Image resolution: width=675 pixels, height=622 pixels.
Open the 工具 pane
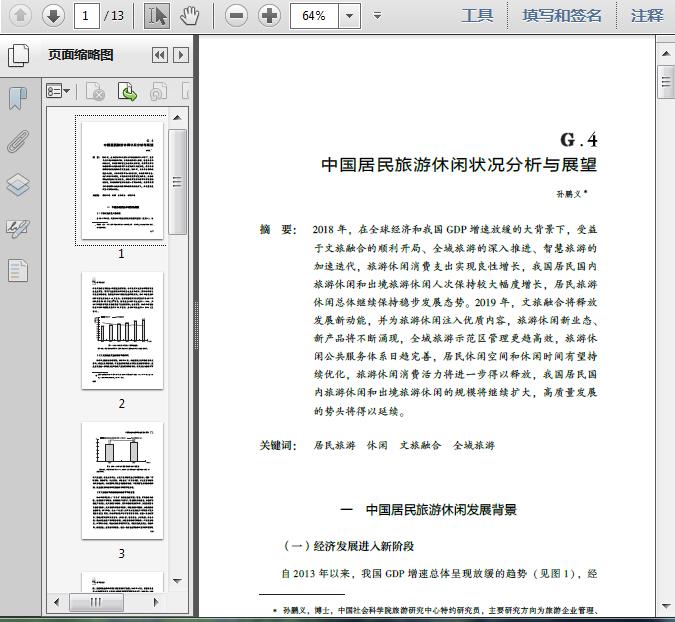(x=477, y=16)
